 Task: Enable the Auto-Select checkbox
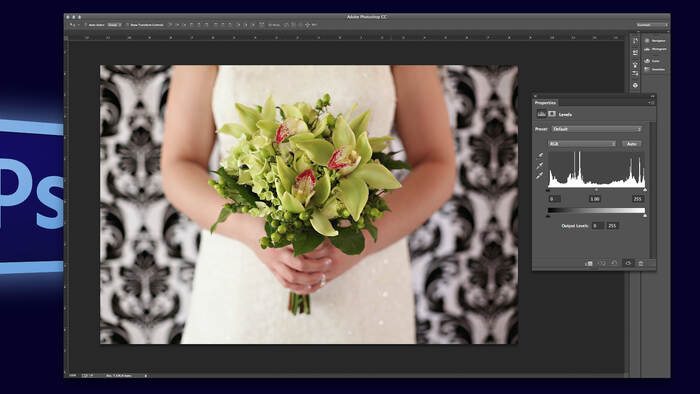[86, 25]
